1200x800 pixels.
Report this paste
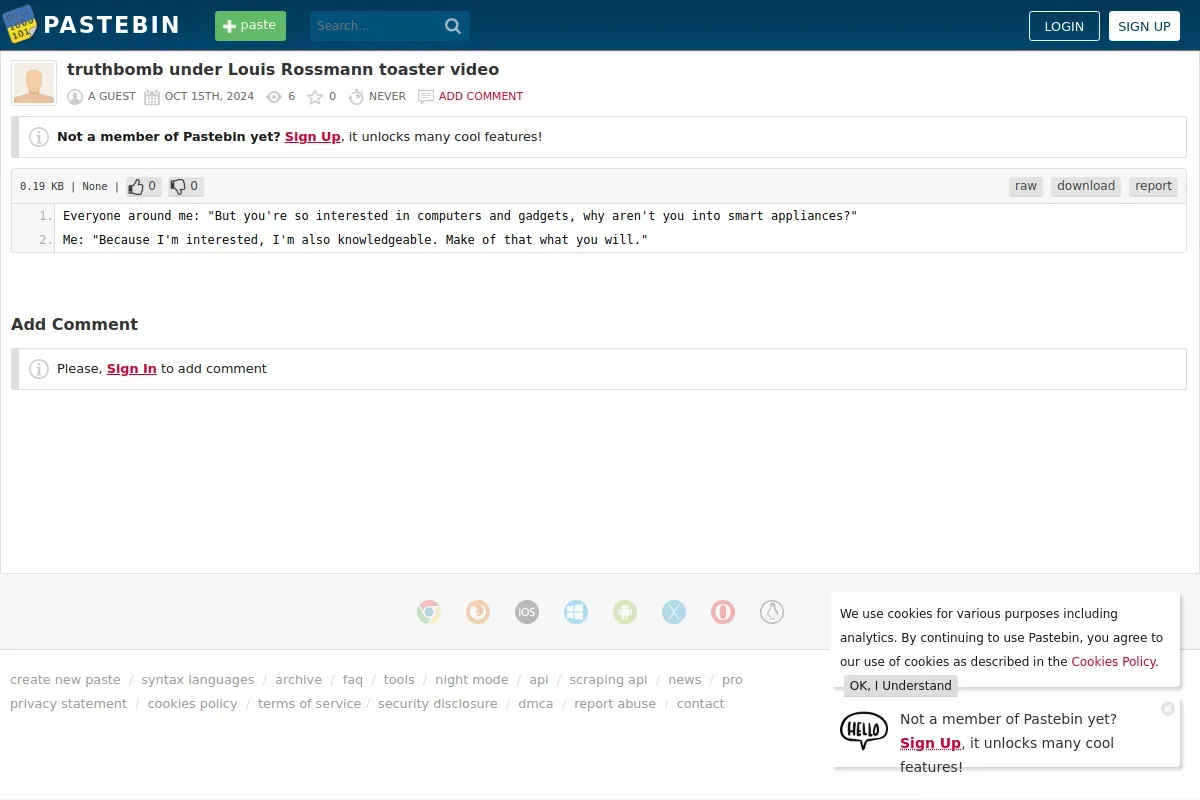pyautogui.click(x=1153, y=186)
